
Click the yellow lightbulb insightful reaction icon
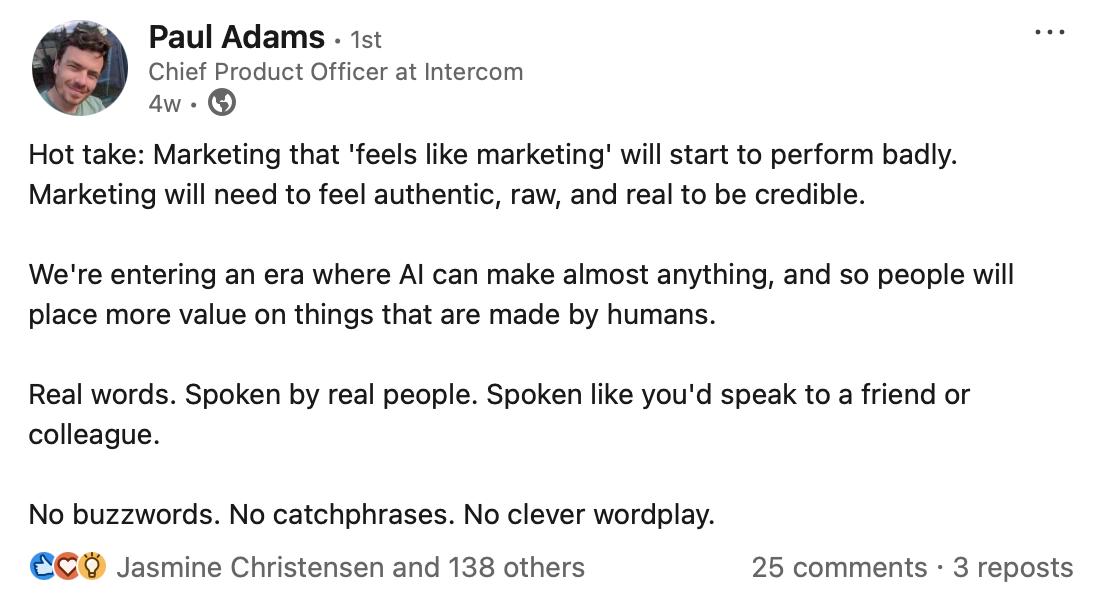point(92,567)
